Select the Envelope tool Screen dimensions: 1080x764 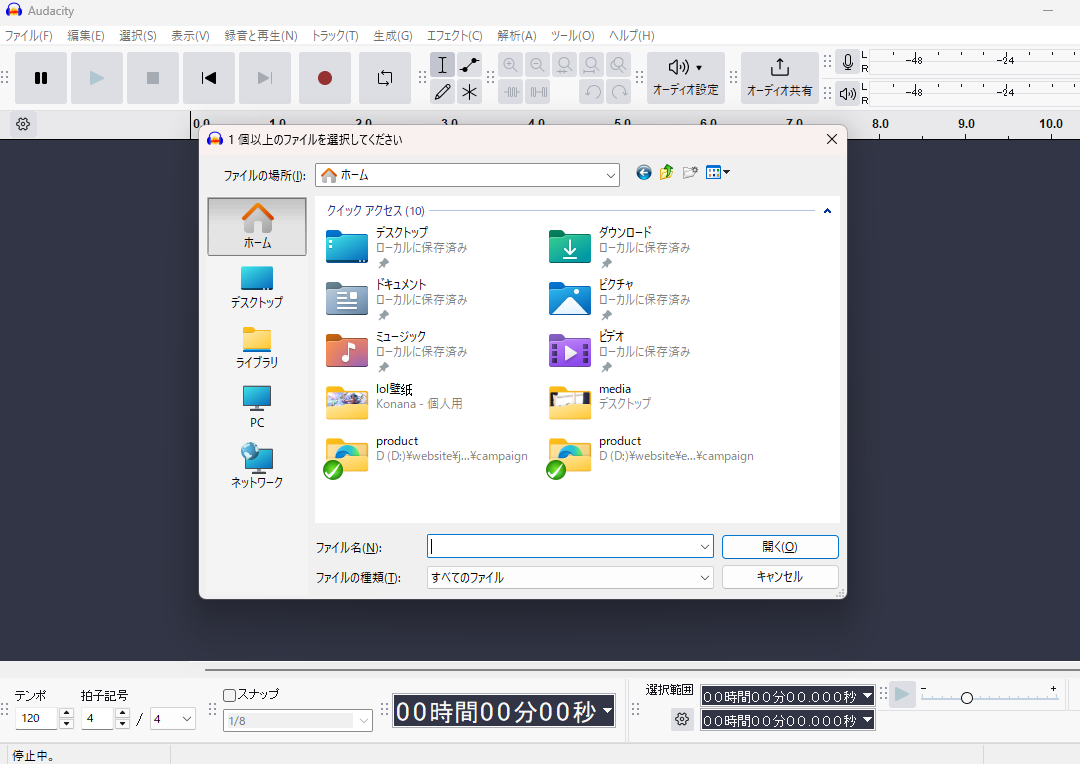tap(469, 64)
